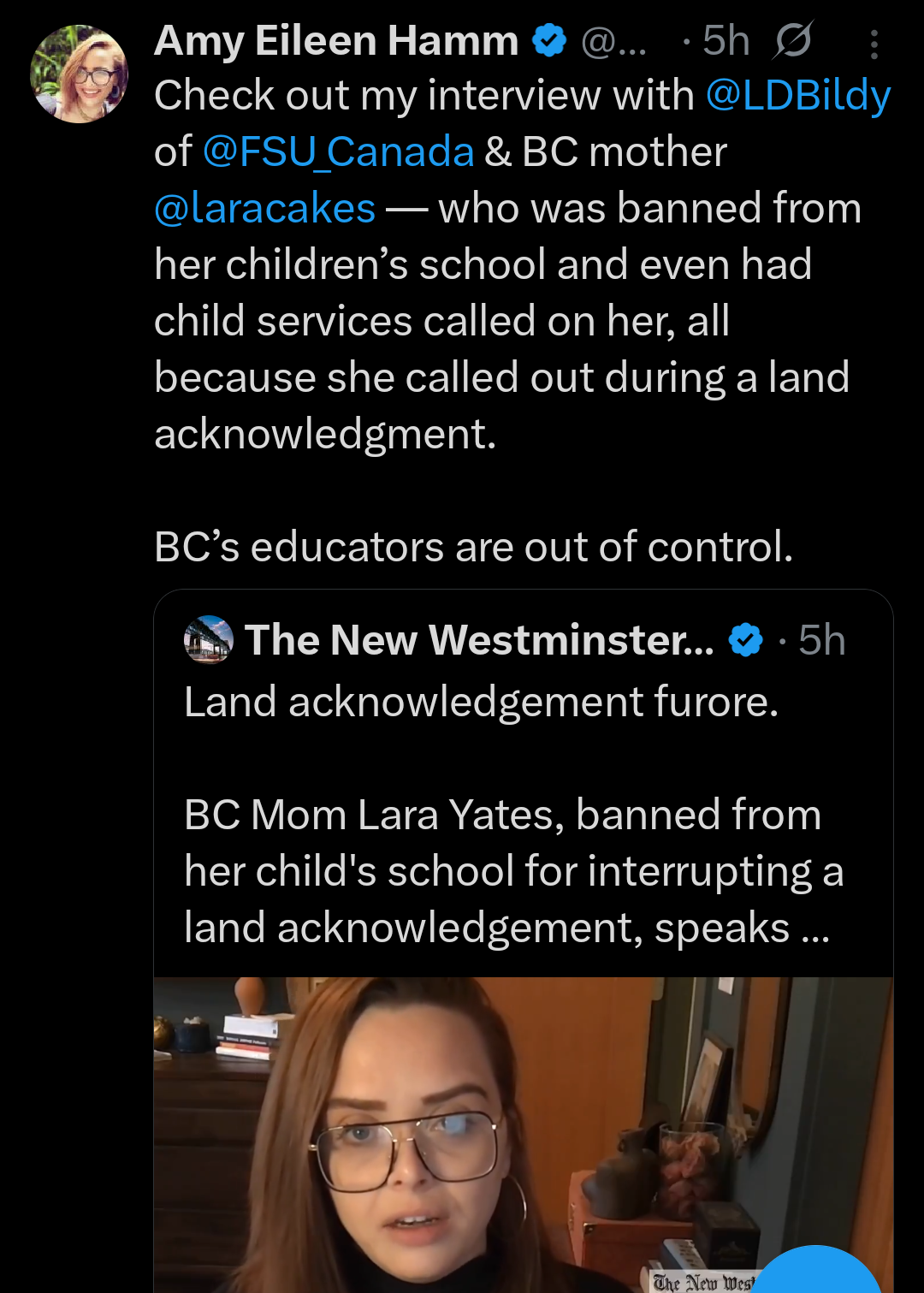Click Amy Eileen Hamm's verified badge
Viewport: 924px width, 1293px height.
(550, 39)
